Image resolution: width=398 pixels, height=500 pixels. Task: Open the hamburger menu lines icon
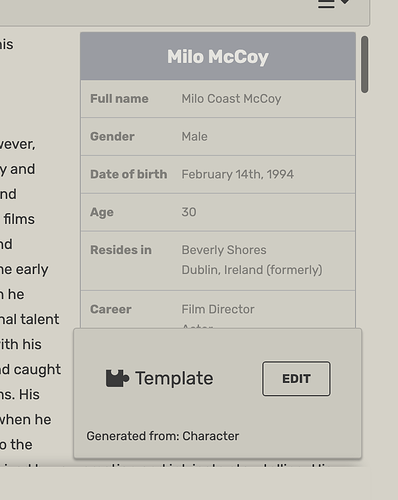click(x=326, y=4)
